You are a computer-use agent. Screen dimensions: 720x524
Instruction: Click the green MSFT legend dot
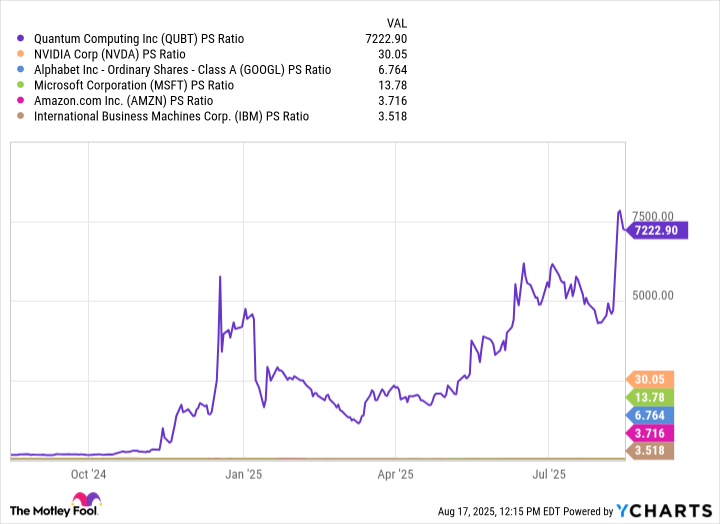coord(21,85)
